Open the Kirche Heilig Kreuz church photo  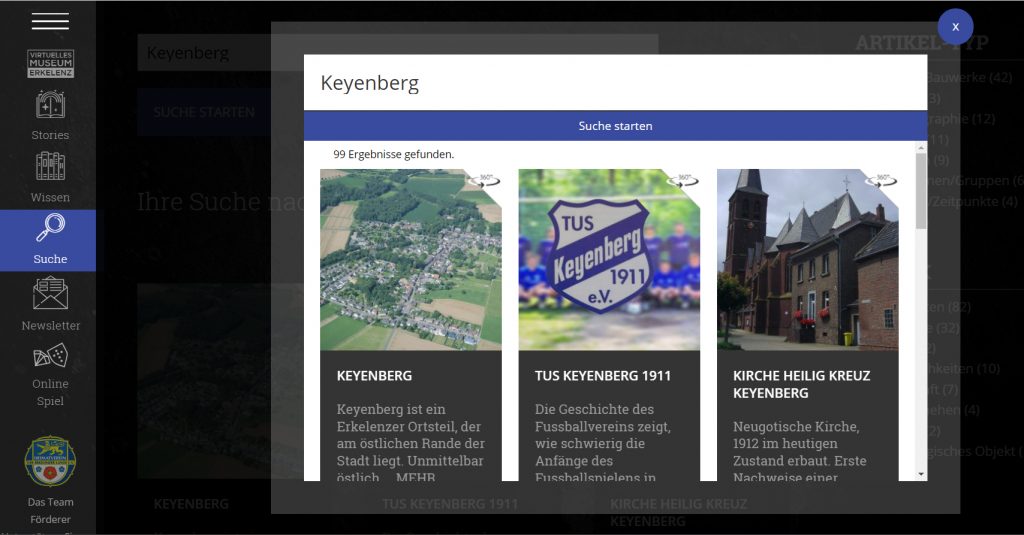[807, 260]
